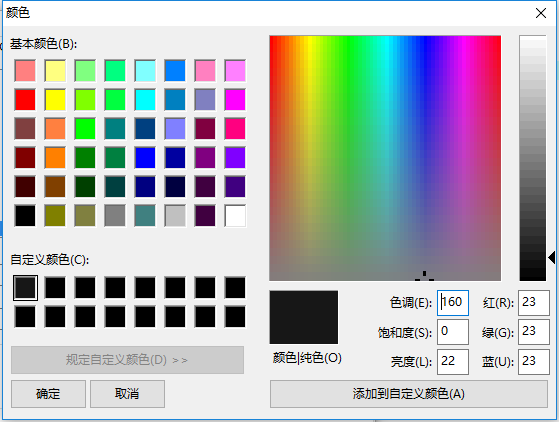The image size is (559, 422).
Task: Confirm with the 确定 button
Action: coord(48,394)
